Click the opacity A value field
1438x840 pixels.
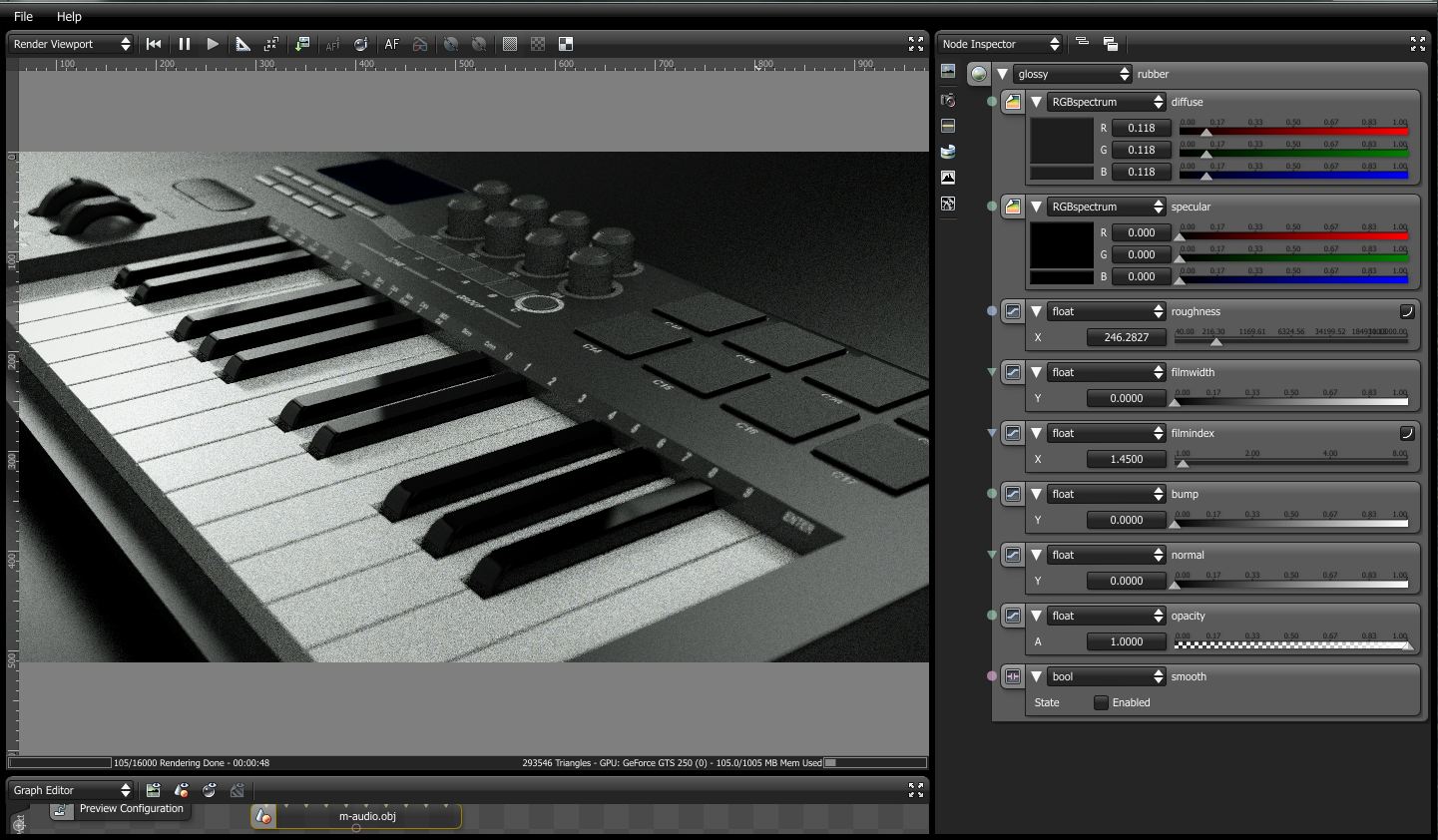click(1126, 641)
